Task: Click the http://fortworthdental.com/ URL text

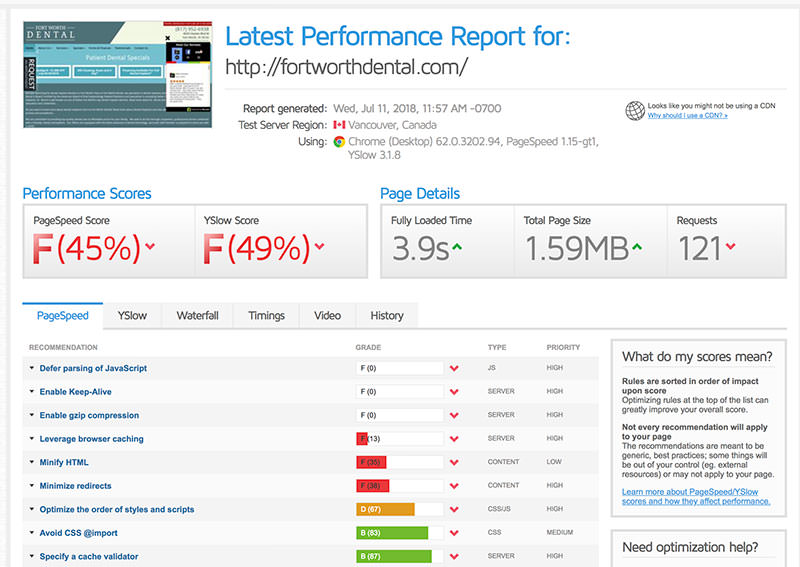Action: 346,67
